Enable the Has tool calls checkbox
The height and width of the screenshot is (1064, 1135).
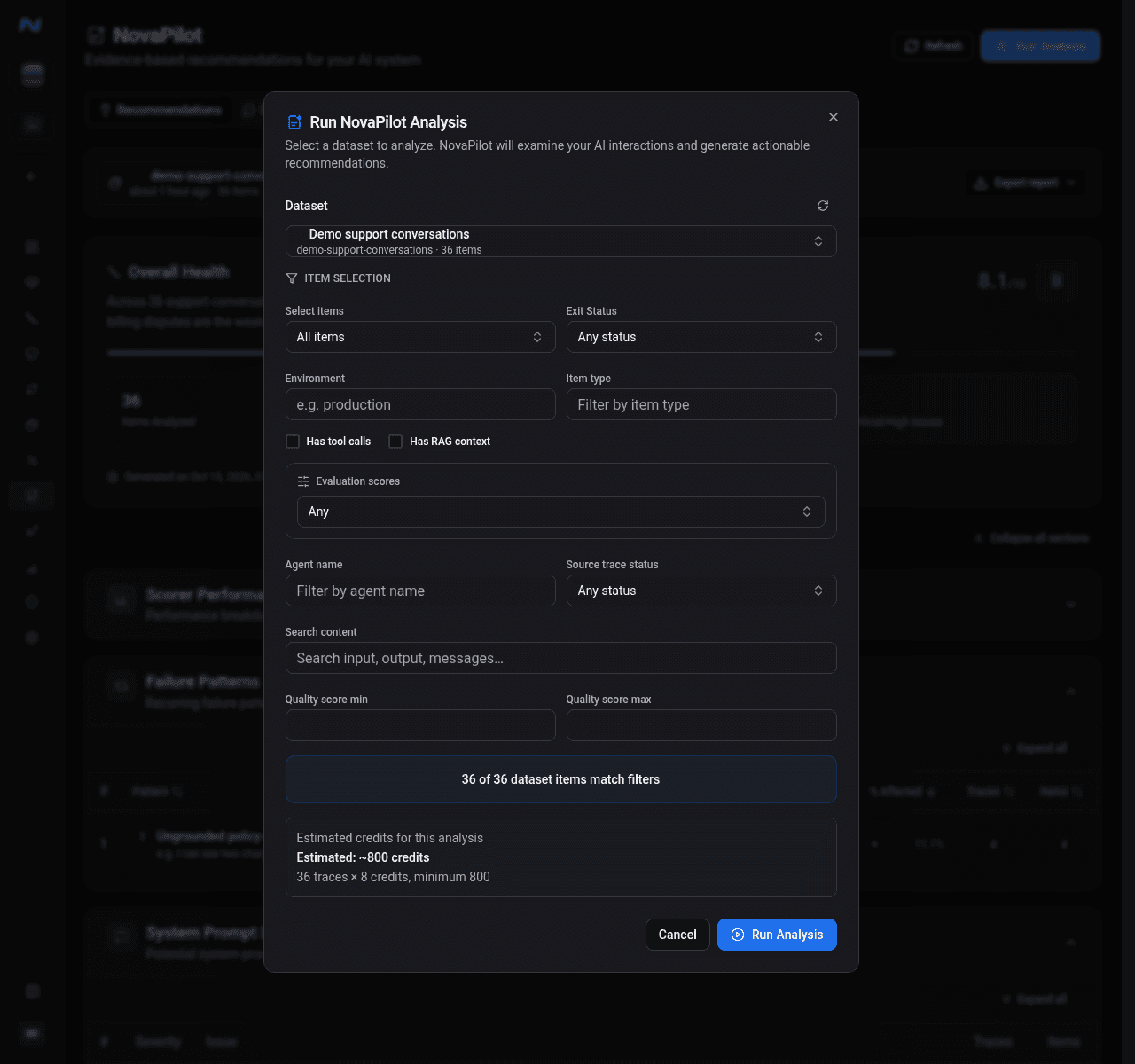[x=293, y=442]
